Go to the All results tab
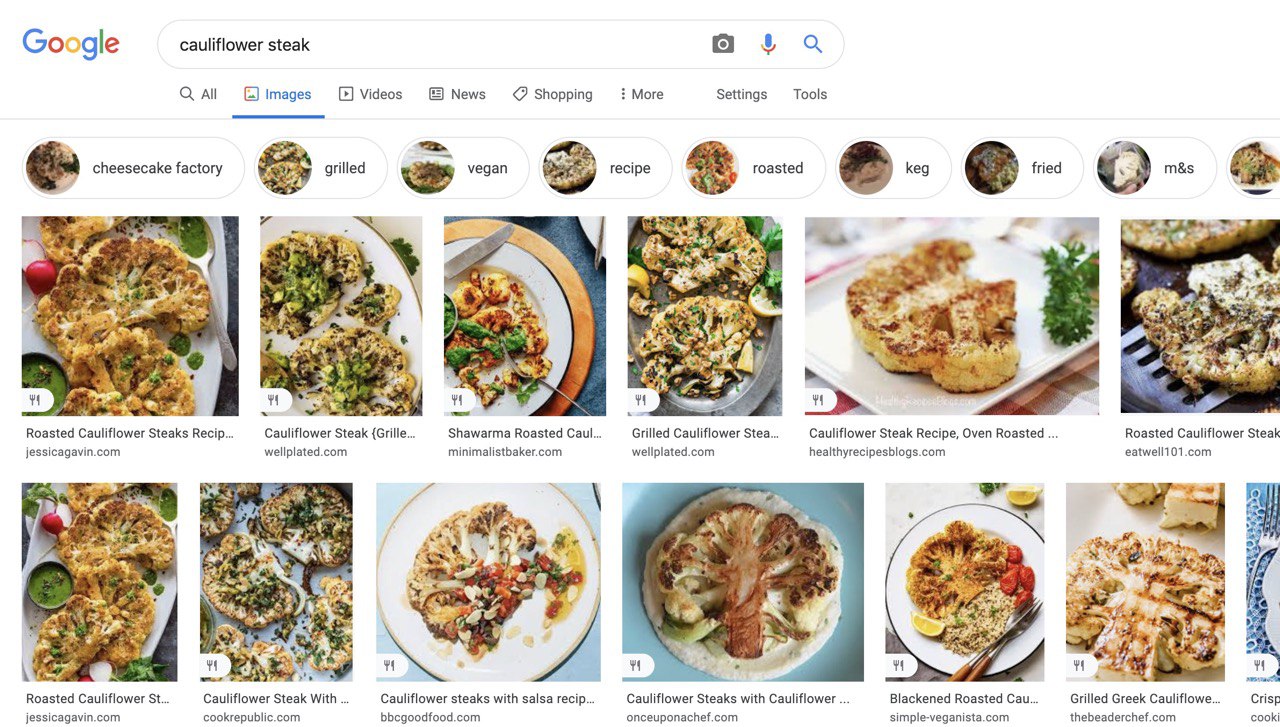The width and height of the screenshot is (1280, 727). point(198,94)
